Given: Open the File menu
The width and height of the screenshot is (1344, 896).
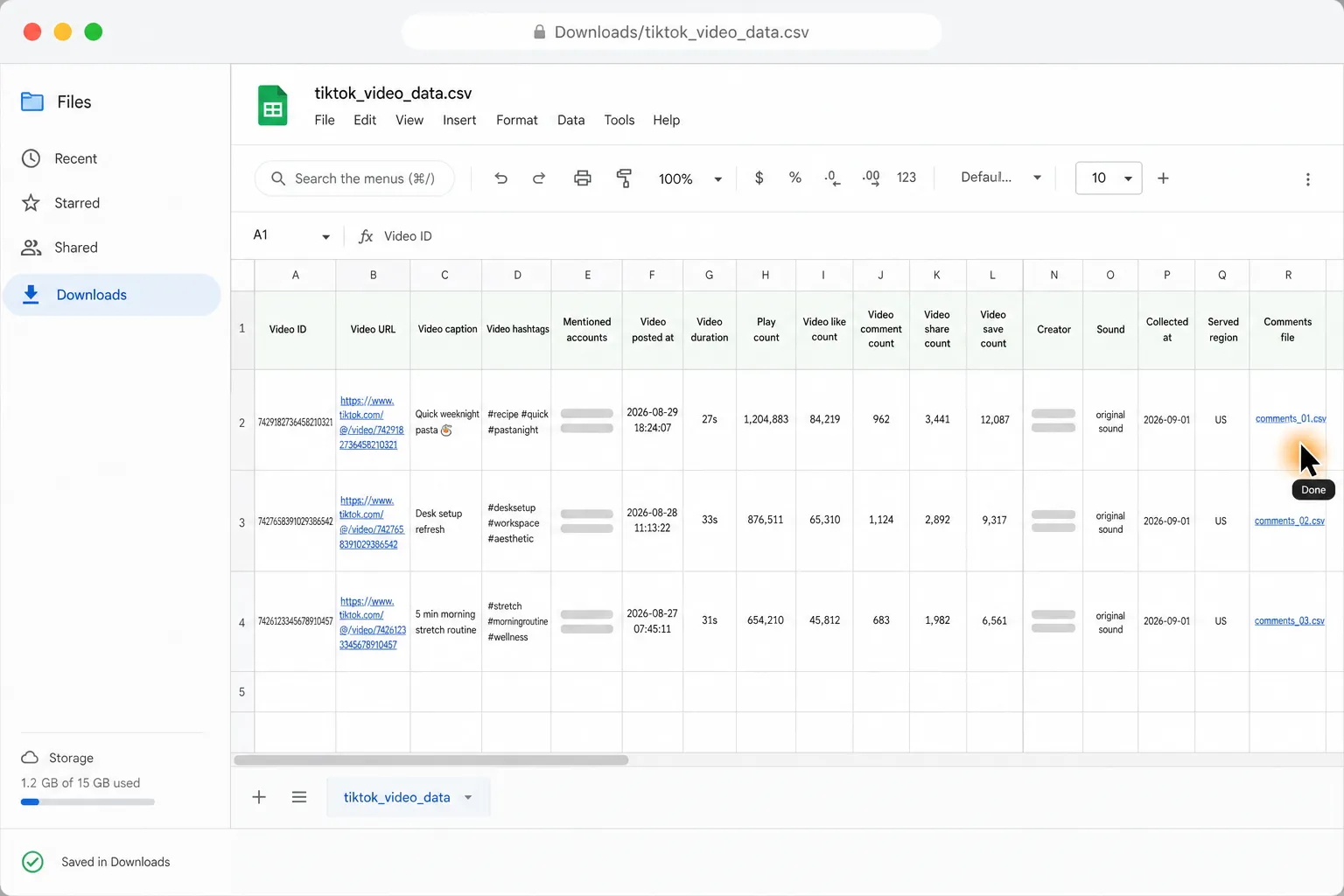Looking at the screenshot, I should 325,120.
